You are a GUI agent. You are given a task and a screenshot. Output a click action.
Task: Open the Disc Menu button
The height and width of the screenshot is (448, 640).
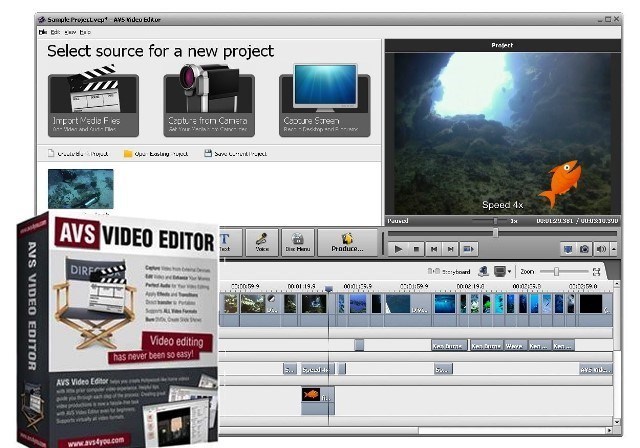[x=298, y=243]
